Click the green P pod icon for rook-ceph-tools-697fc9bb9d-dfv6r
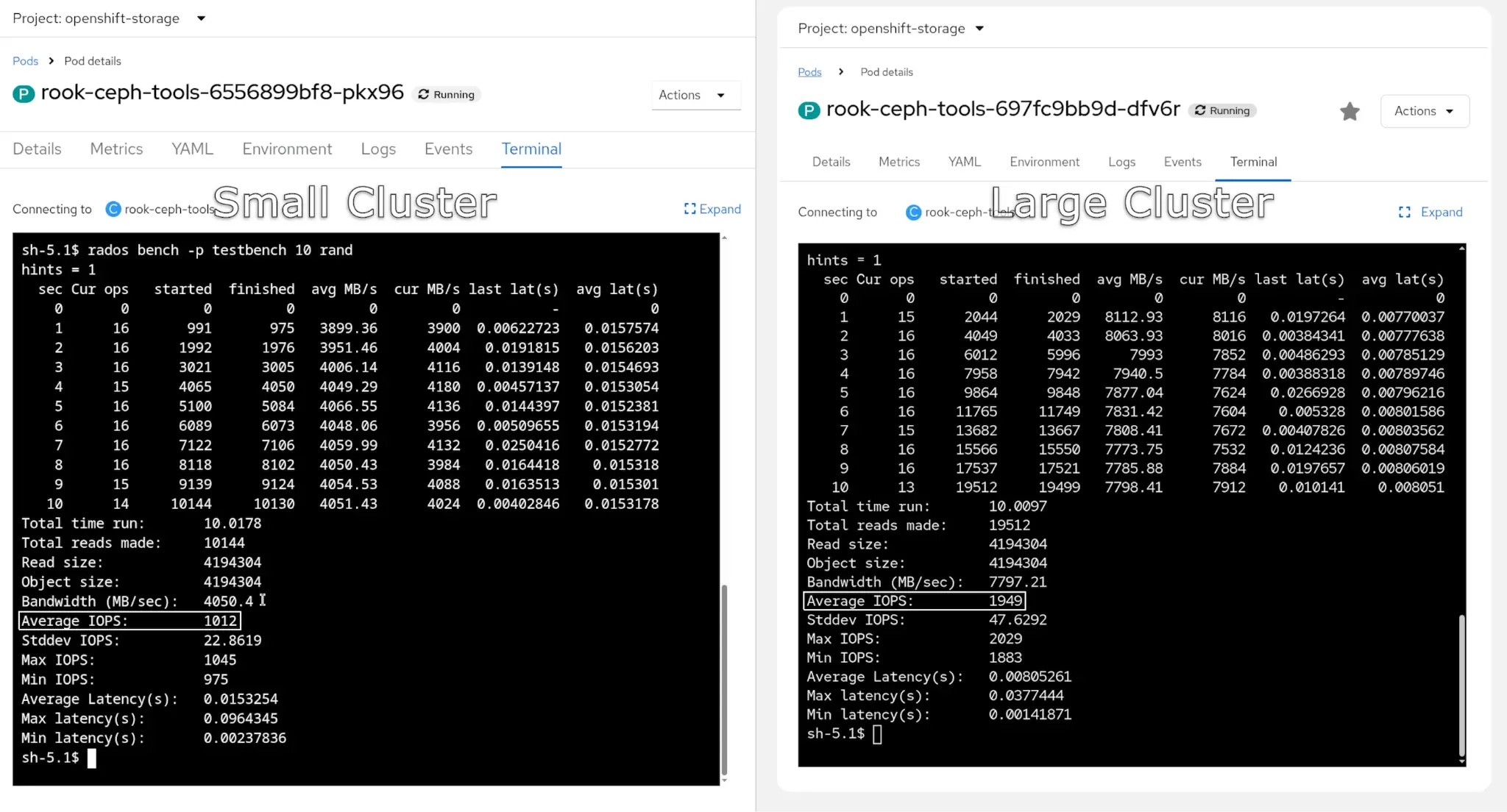1507x812 pixels. click(x=809, y=110)
